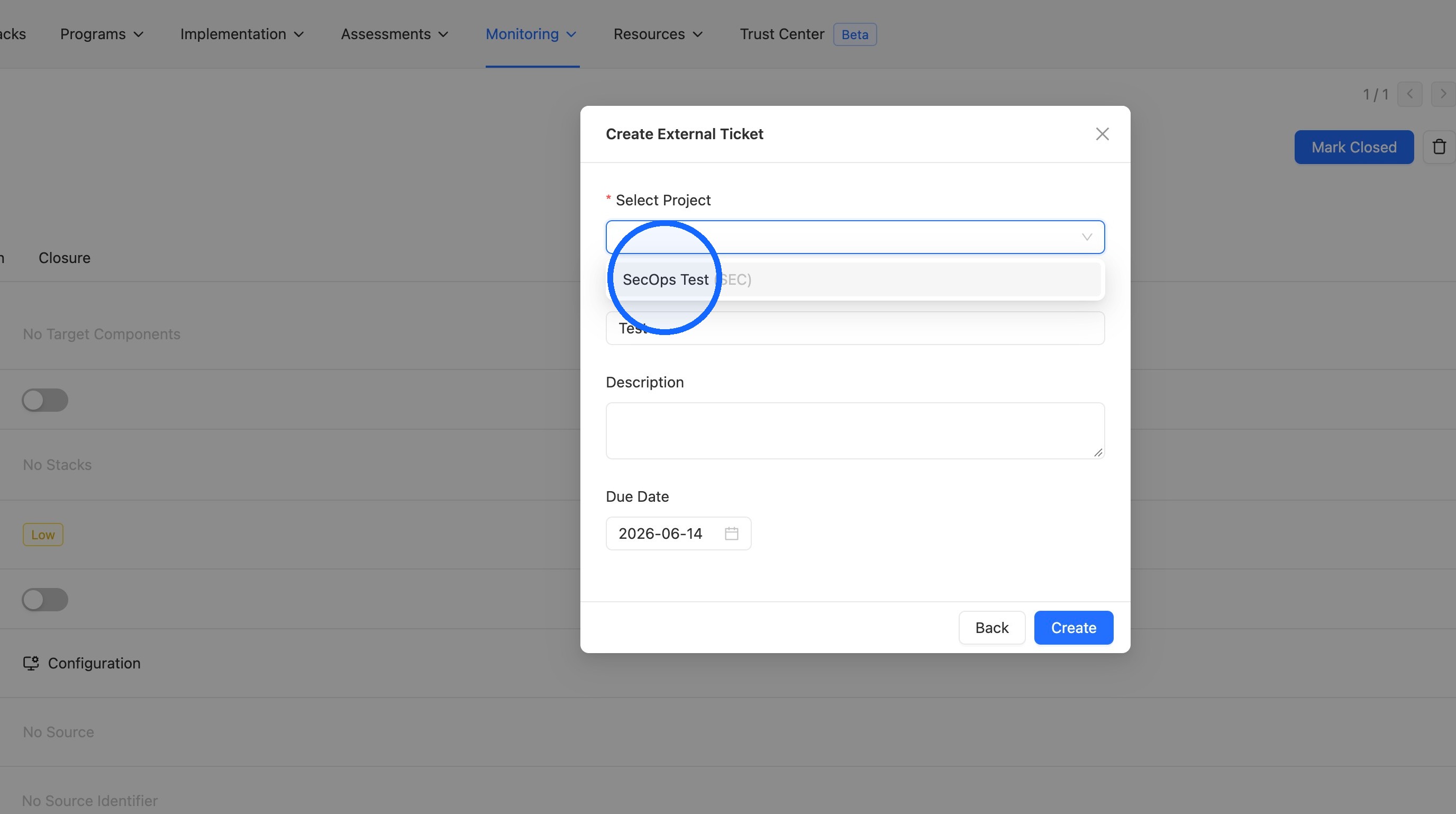Click the Select Project combo box
This screenshot has width=1456, height=814.
(855, 237)
